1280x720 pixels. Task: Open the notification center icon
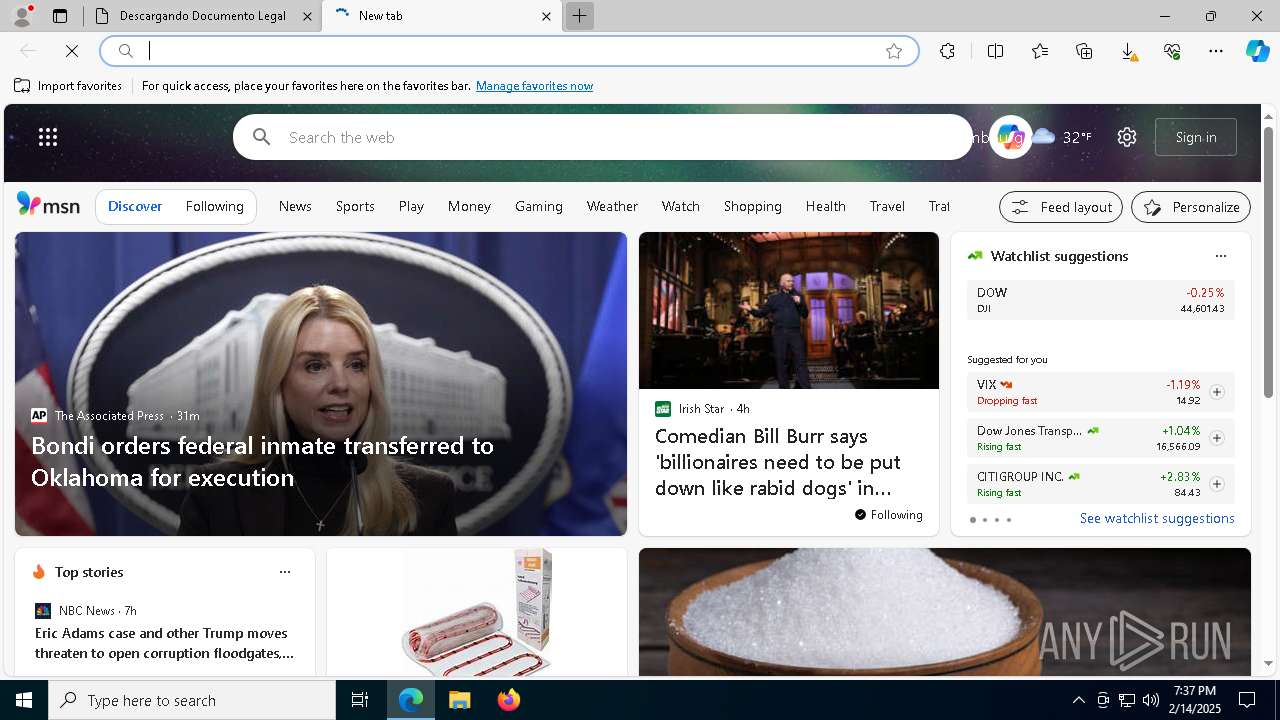coord(1247,700)
